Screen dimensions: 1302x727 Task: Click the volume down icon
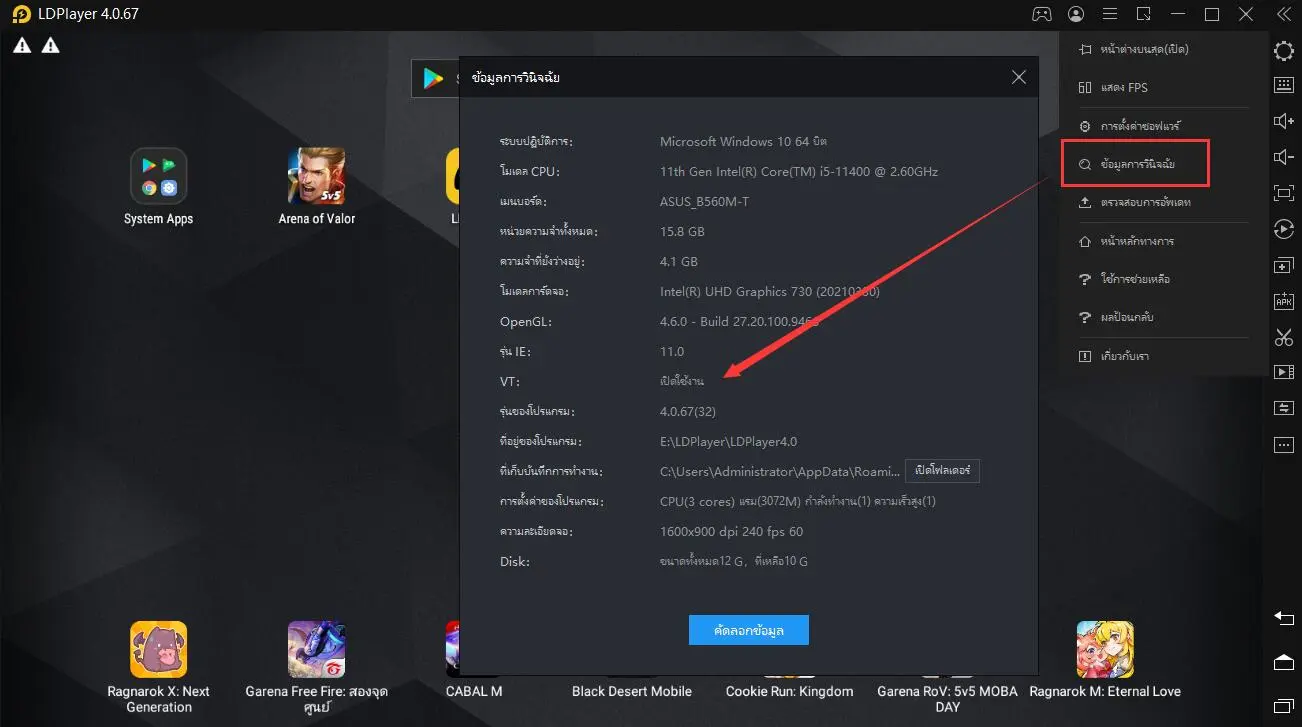click(1283, 157)
